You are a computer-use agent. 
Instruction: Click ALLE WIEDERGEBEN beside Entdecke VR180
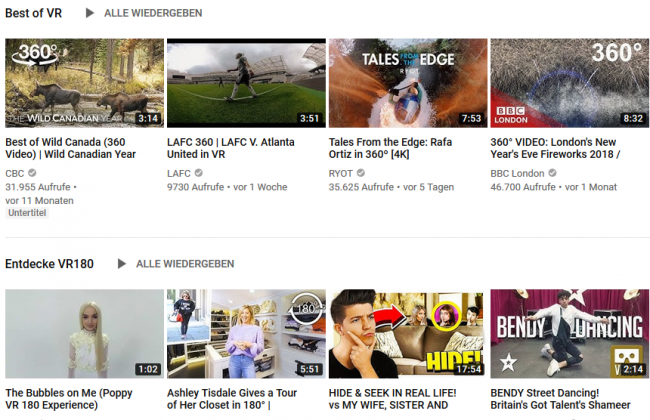(x=185, y=264)
